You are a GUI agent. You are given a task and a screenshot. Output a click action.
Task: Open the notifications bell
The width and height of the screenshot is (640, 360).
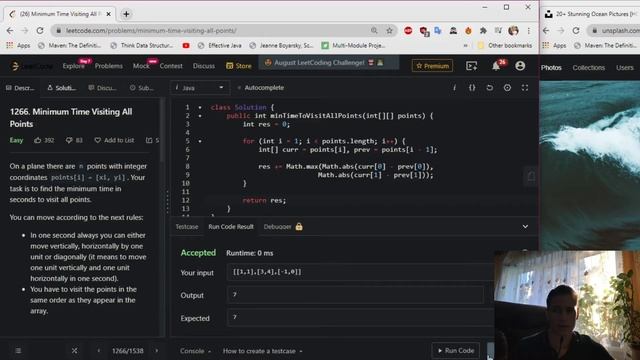pos(496,66)
